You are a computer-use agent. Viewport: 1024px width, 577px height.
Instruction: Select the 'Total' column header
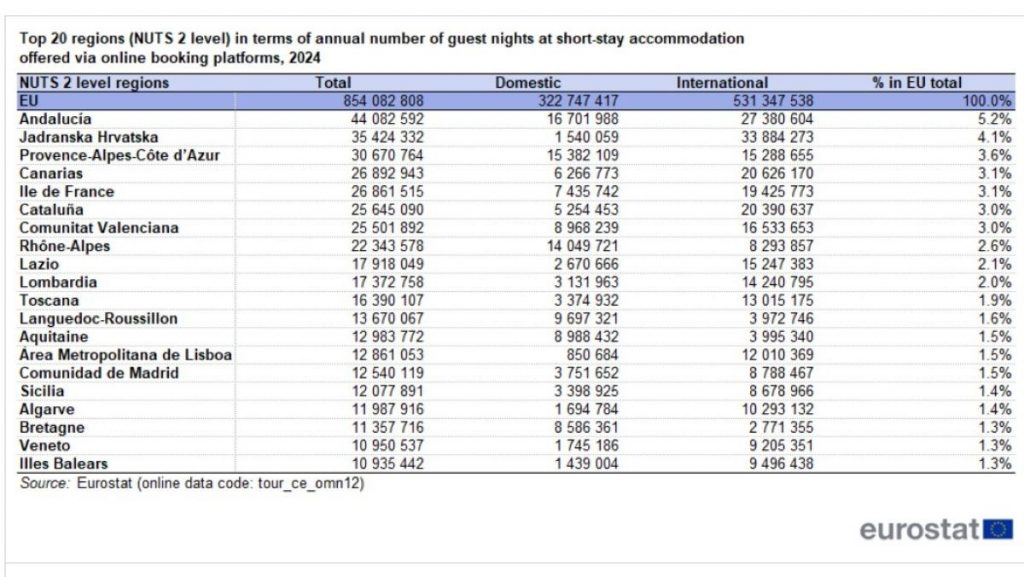pos(333,83)
